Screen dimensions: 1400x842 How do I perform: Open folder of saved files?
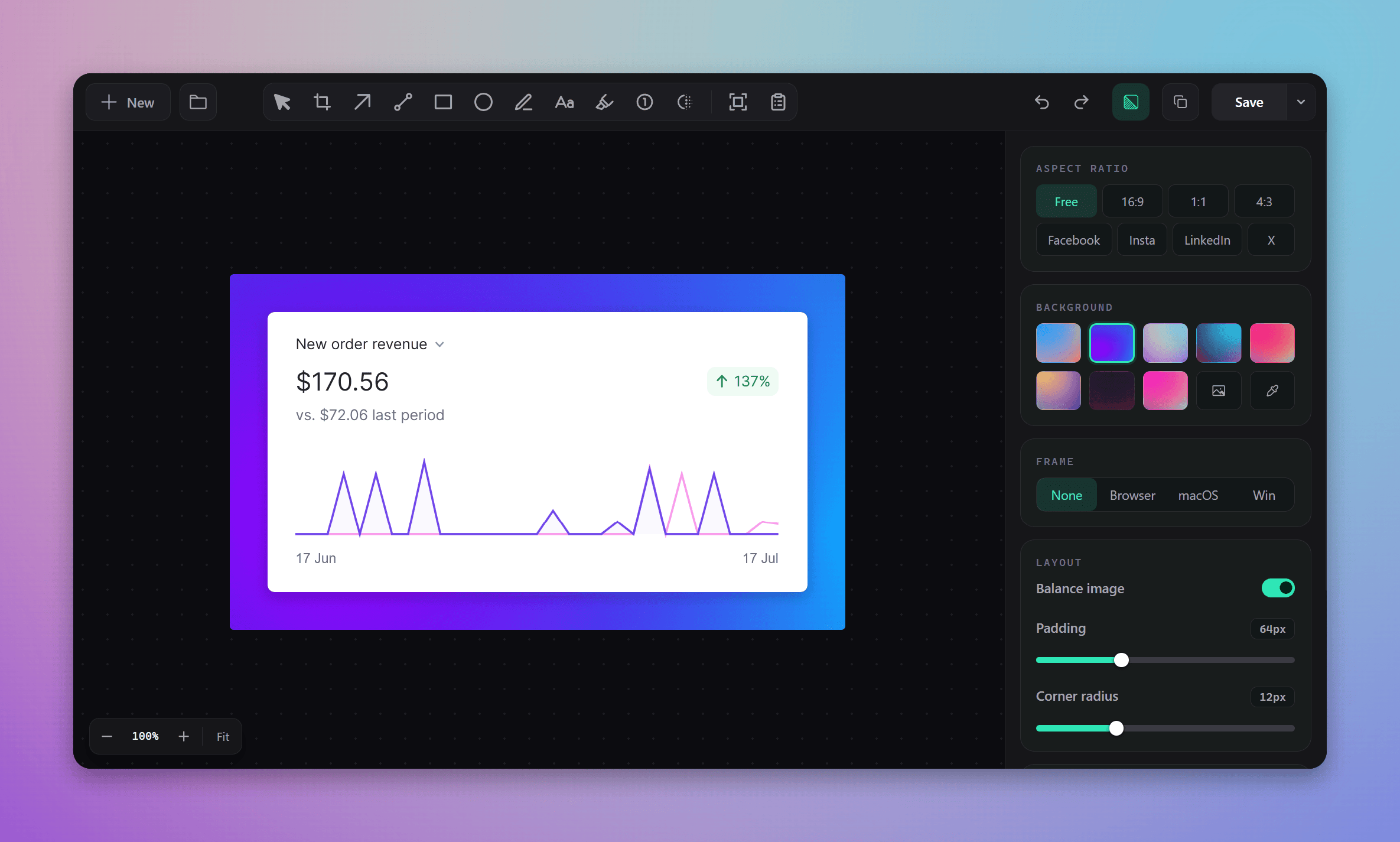pos(198,102)
